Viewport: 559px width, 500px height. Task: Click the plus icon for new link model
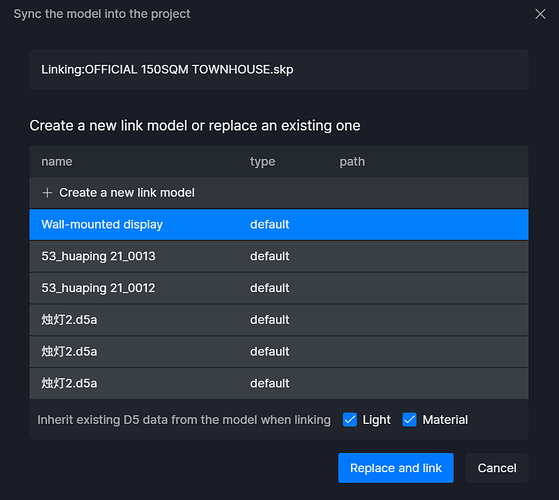coord(47,193)
